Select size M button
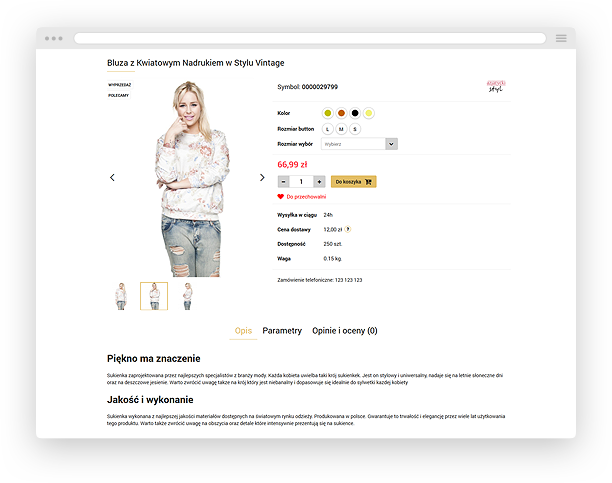This screenshot has width=612, height=483. 341,129
